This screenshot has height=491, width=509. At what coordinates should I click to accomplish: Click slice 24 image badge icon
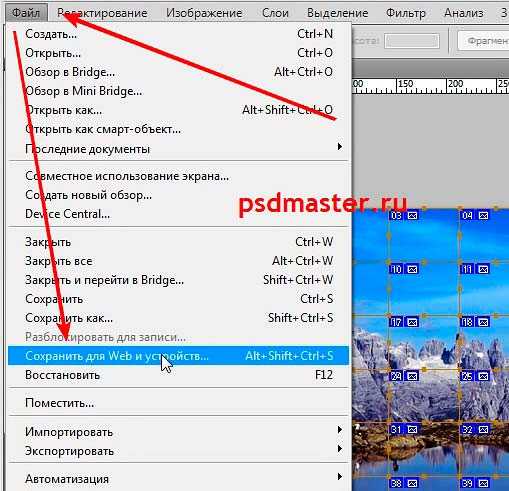(412, 376)
